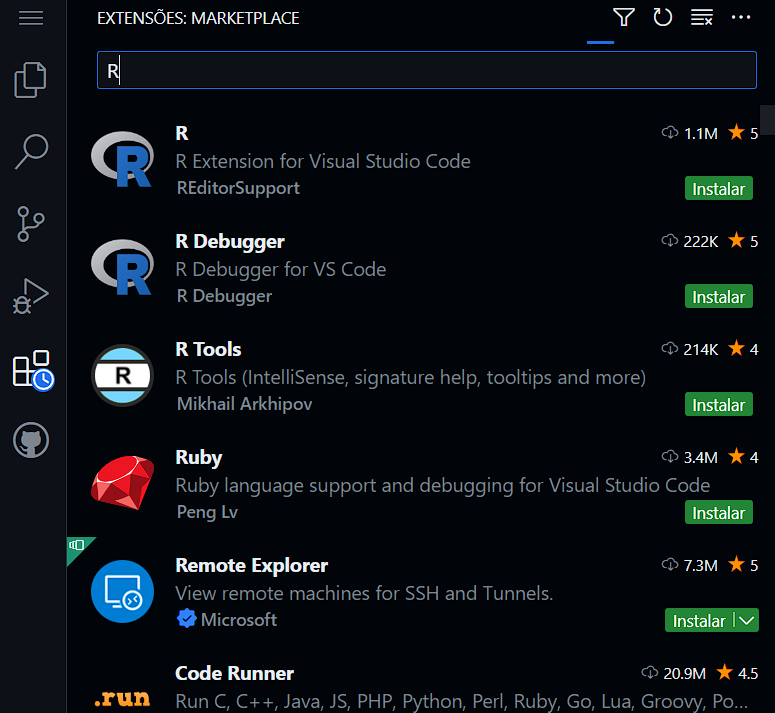This screenshot has width=775, height=713.
Task: Open the more actions ellipsis menu
Action: (741, 18)
